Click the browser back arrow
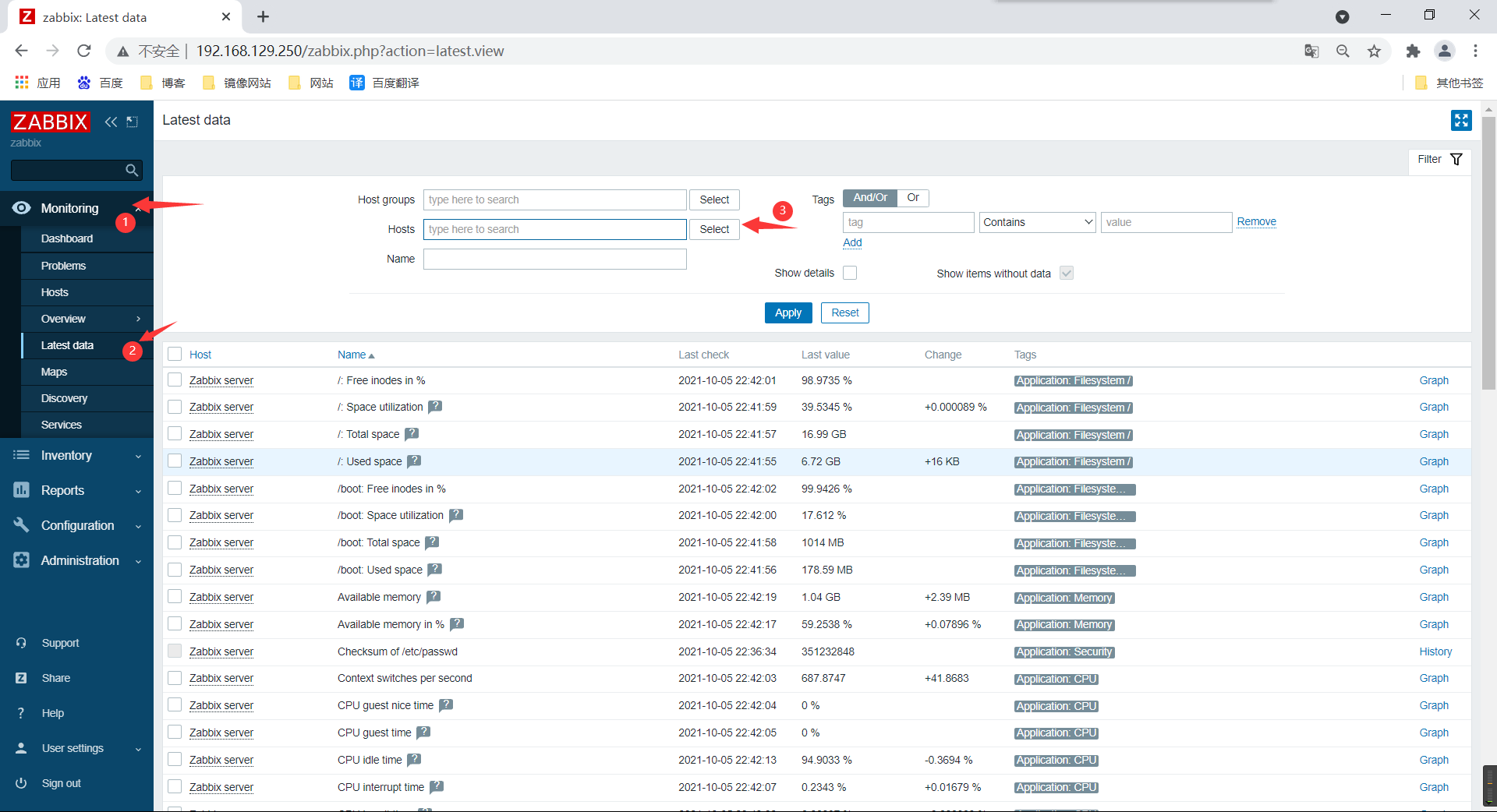The height and width of the screenshot is (812, 1497). tap(21, 51)
